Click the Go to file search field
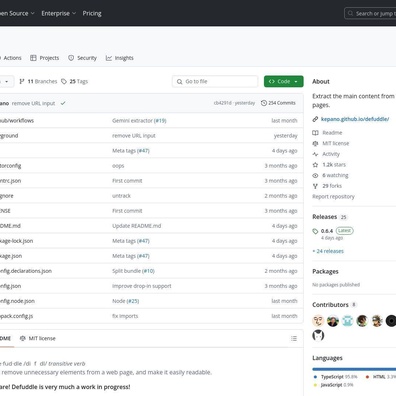The width and height of the screenshot is (396, 396). pos(215,81)
